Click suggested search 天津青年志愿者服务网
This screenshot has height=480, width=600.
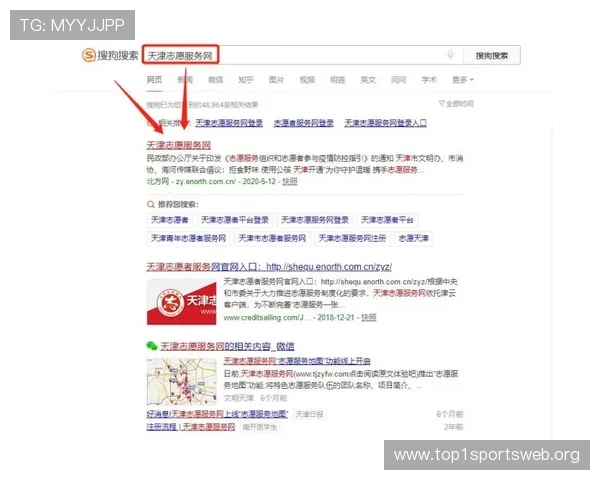(x=188, y=238)
